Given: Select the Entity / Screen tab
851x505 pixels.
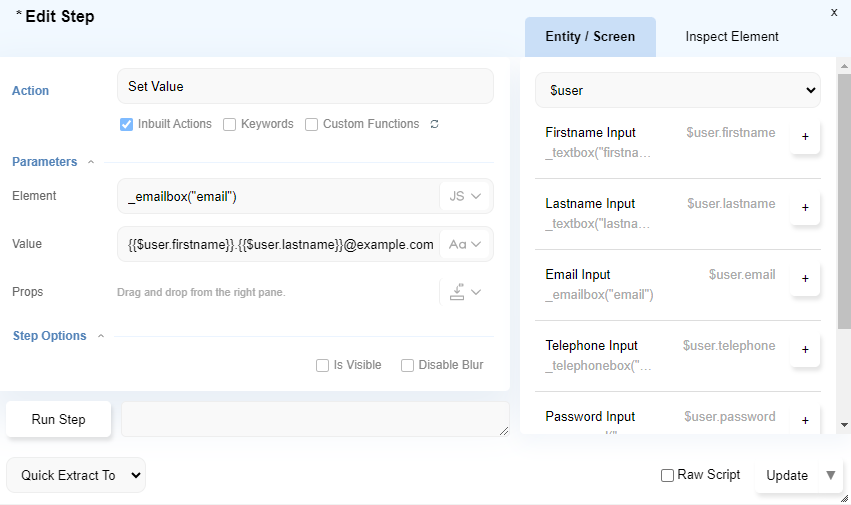Looking at the screenshot, I should [590, 37].
